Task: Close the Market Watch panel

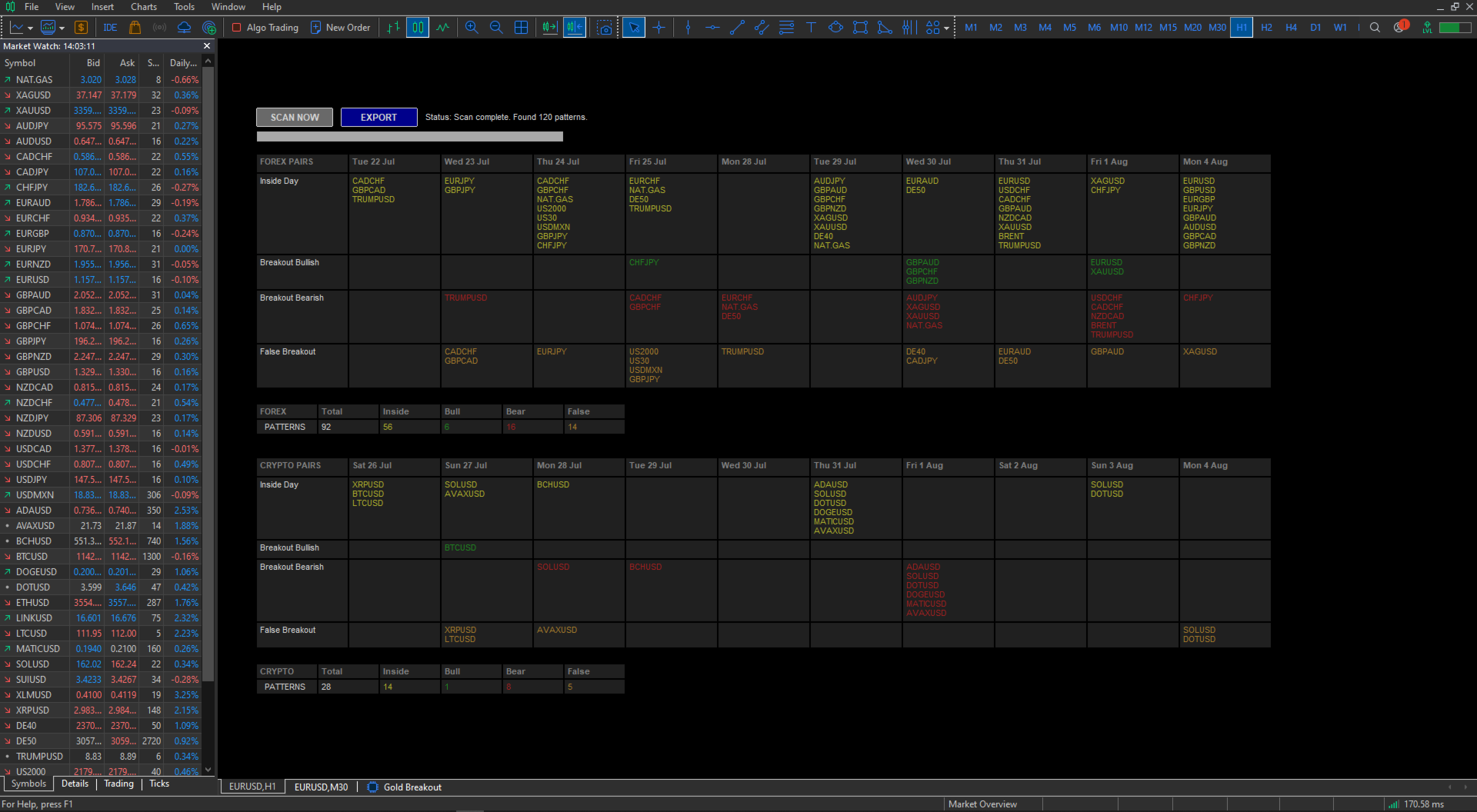Action: coord(206,46)
